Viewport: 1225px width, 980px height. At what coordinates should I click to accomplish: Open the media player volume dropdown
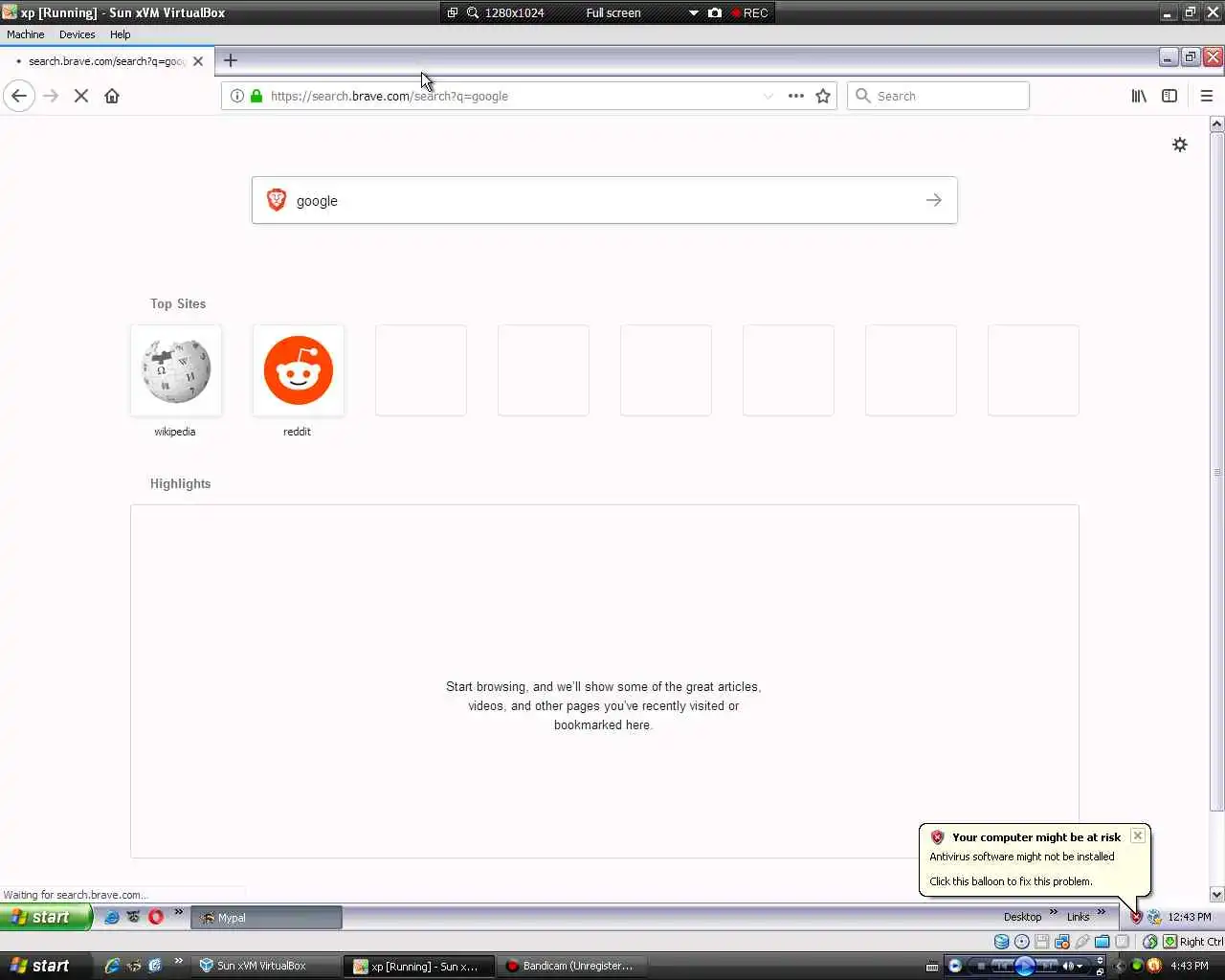(1079, 966)
